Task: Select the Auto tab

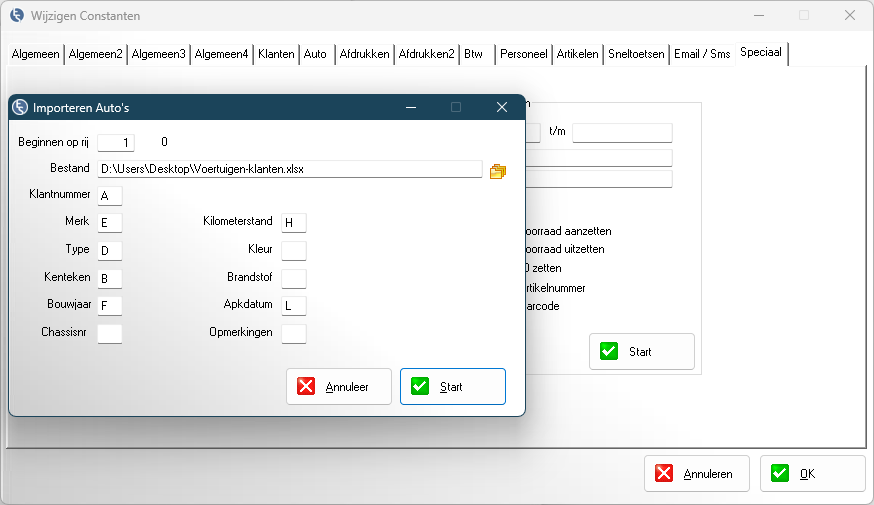Action: pos(315,54)
